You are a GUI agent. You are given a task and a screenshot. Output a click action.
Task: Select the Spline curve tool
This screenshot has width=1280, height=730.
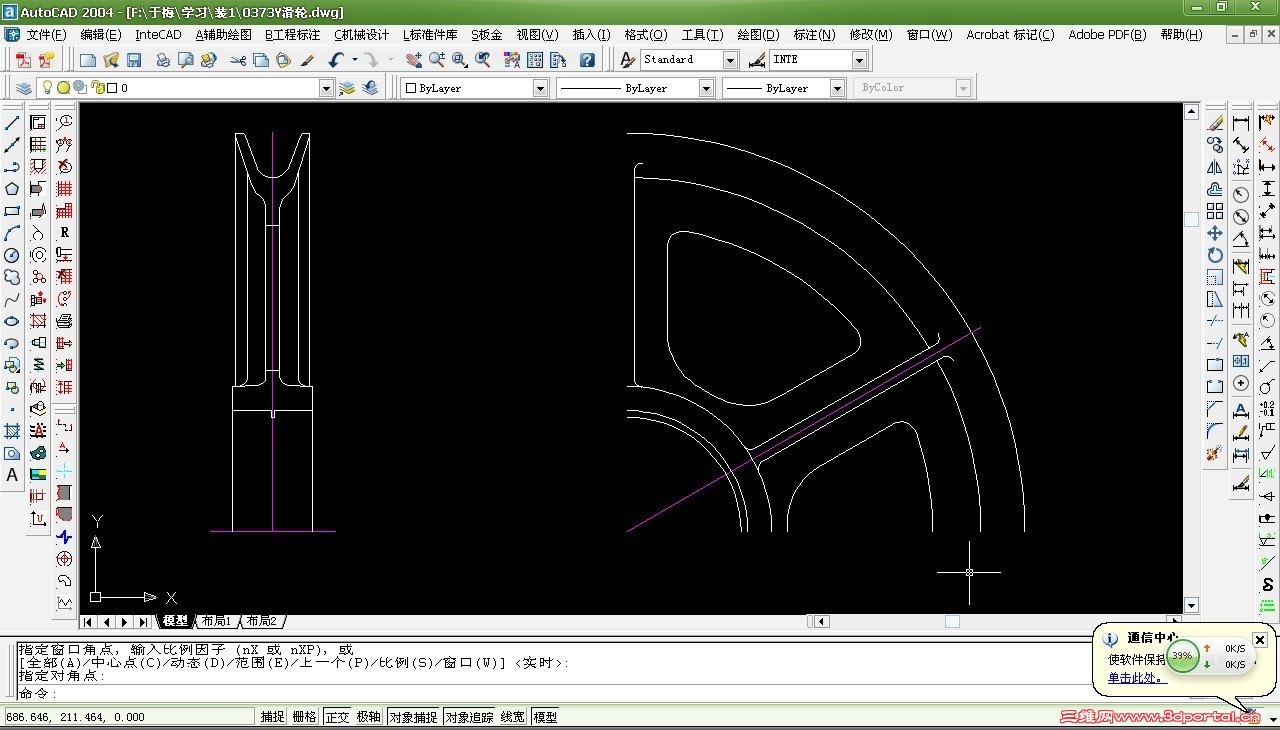[12, 299]
